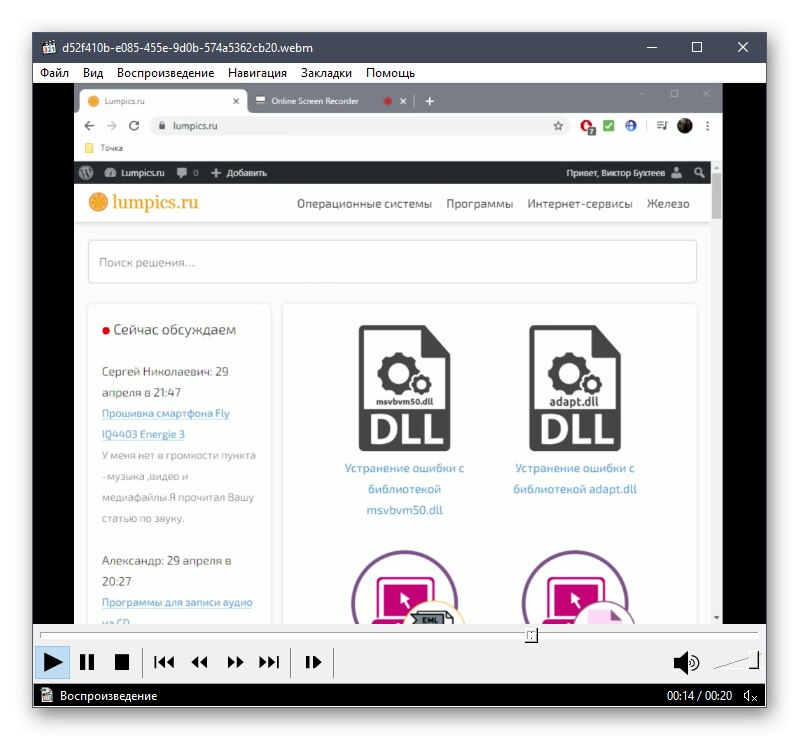
Task: Click the green checkmark extension icon
Action: tap(608, 125)
